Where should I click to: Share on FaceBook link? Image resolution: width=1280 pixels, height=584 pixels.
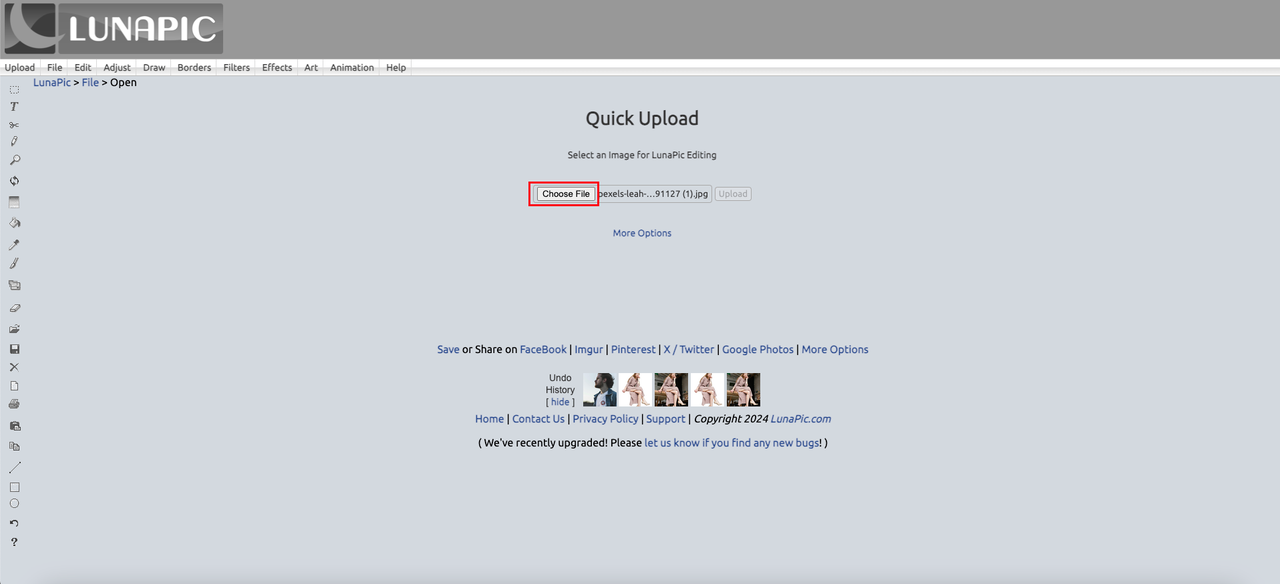[543, 350]
